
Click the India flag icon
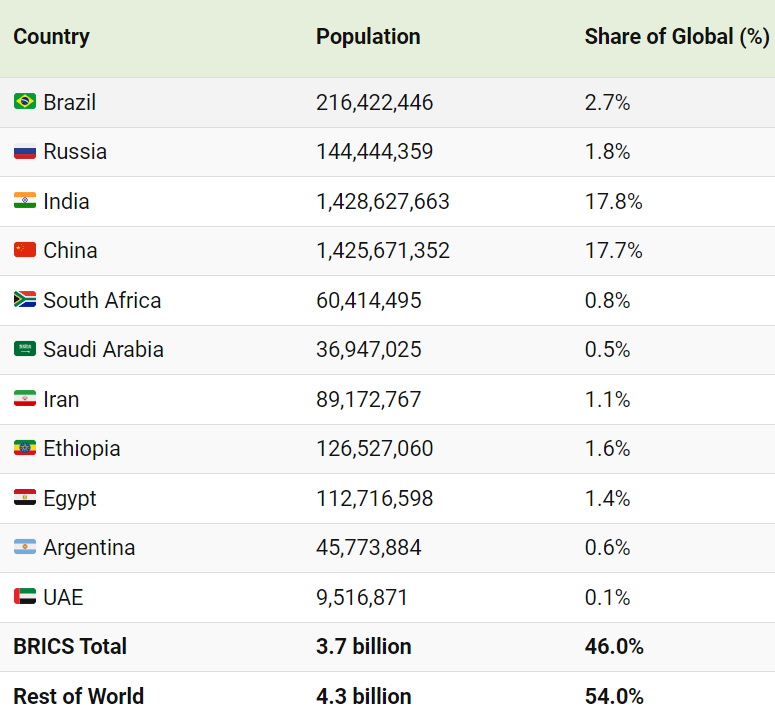tap(25, 201)
